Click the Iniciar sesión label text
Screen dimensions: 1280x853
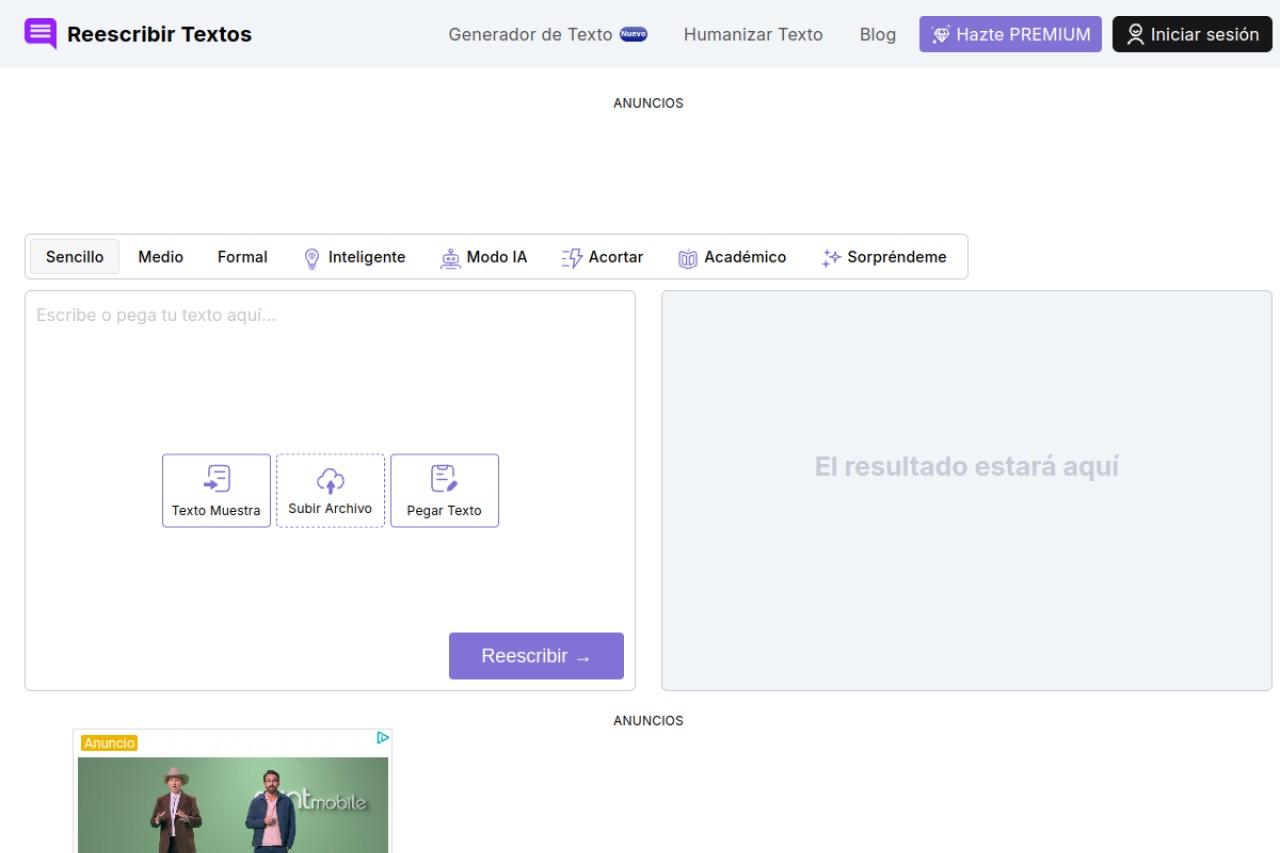(x=1205, y=34)
